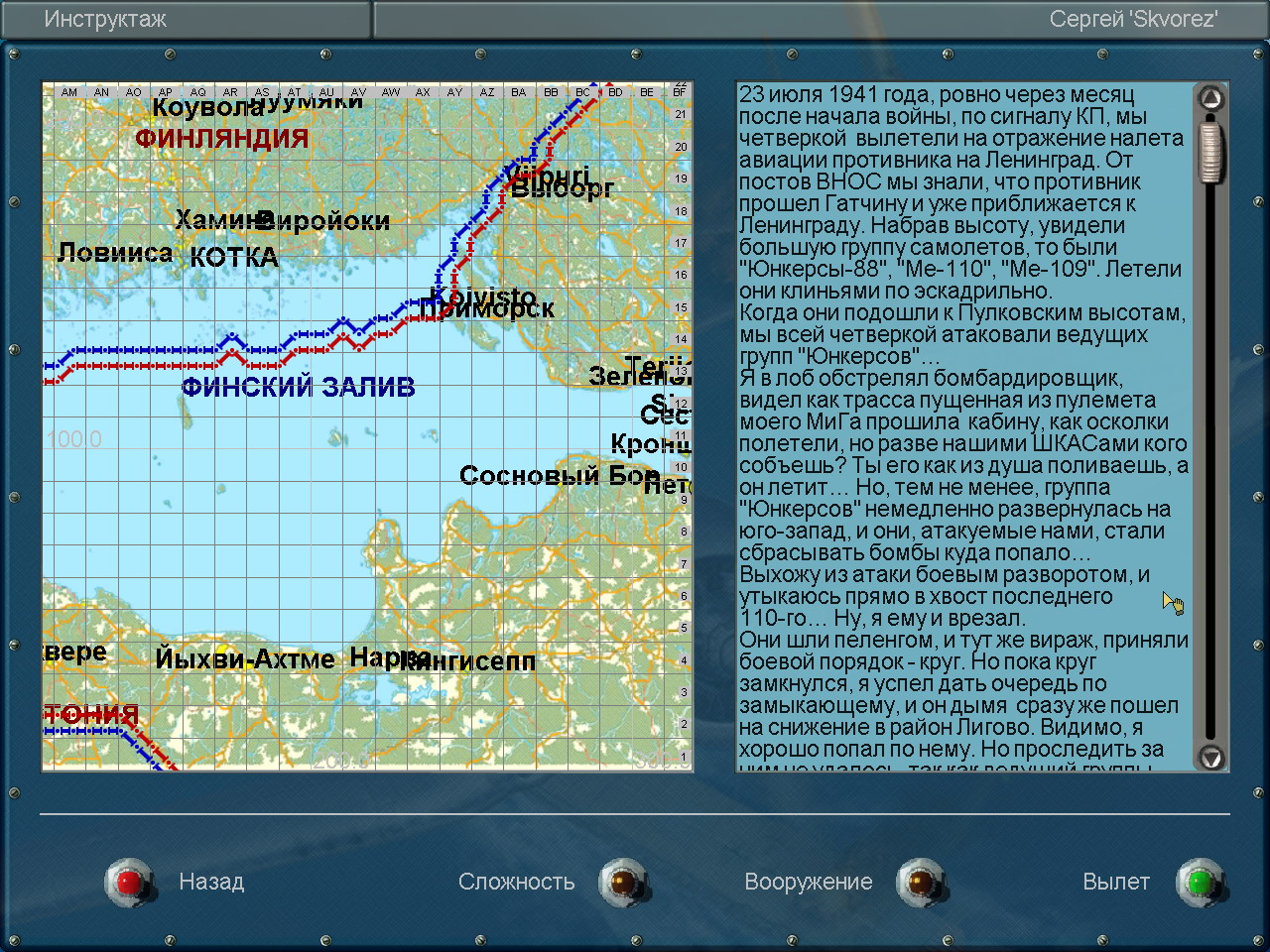The width and height of the screenshot is (1270, 952).
Task: Click the round button beside Сложность
Action: click(623, 882)
